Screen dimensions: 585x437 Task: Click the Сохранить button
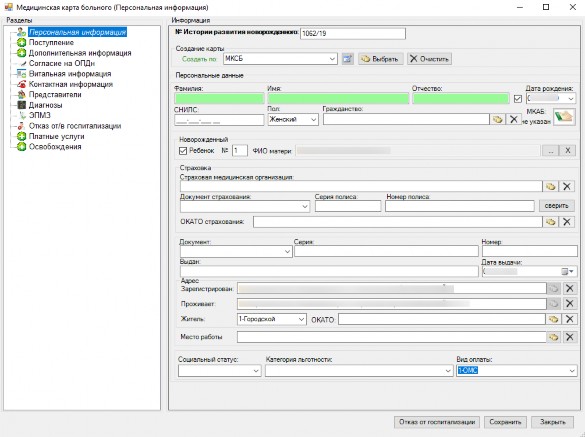(505, 422)
